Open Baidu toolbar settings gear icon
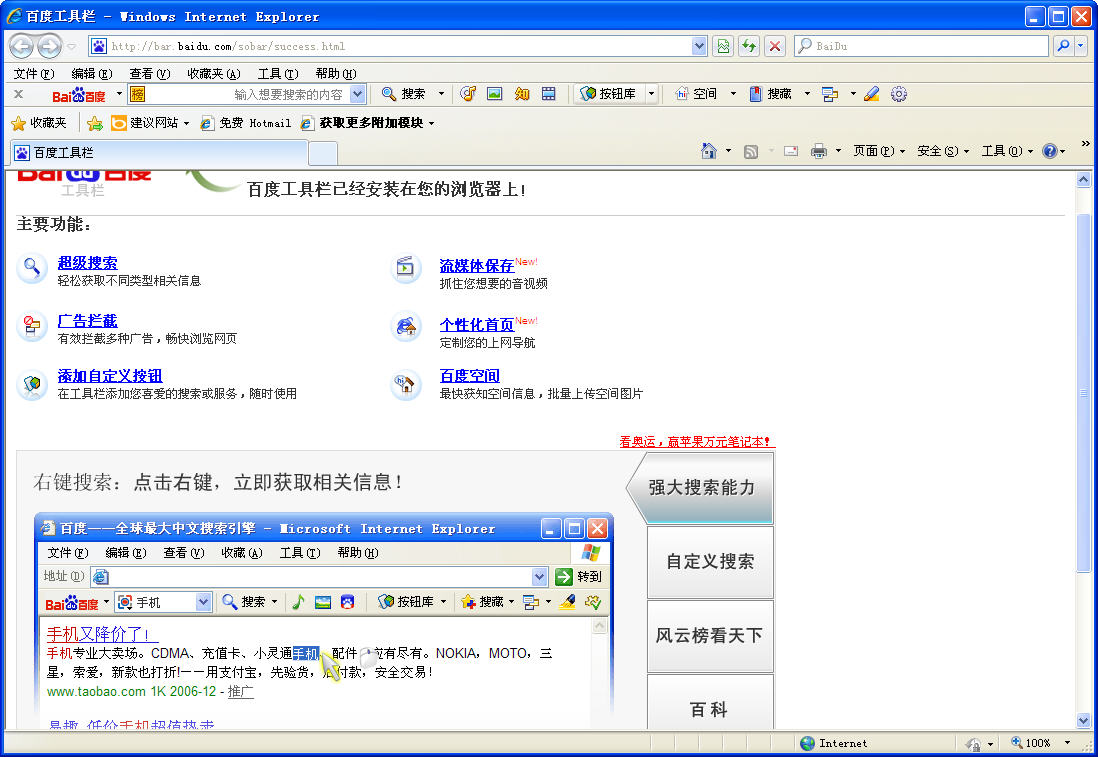This screenshot has height=757, width=1098. 899,94
